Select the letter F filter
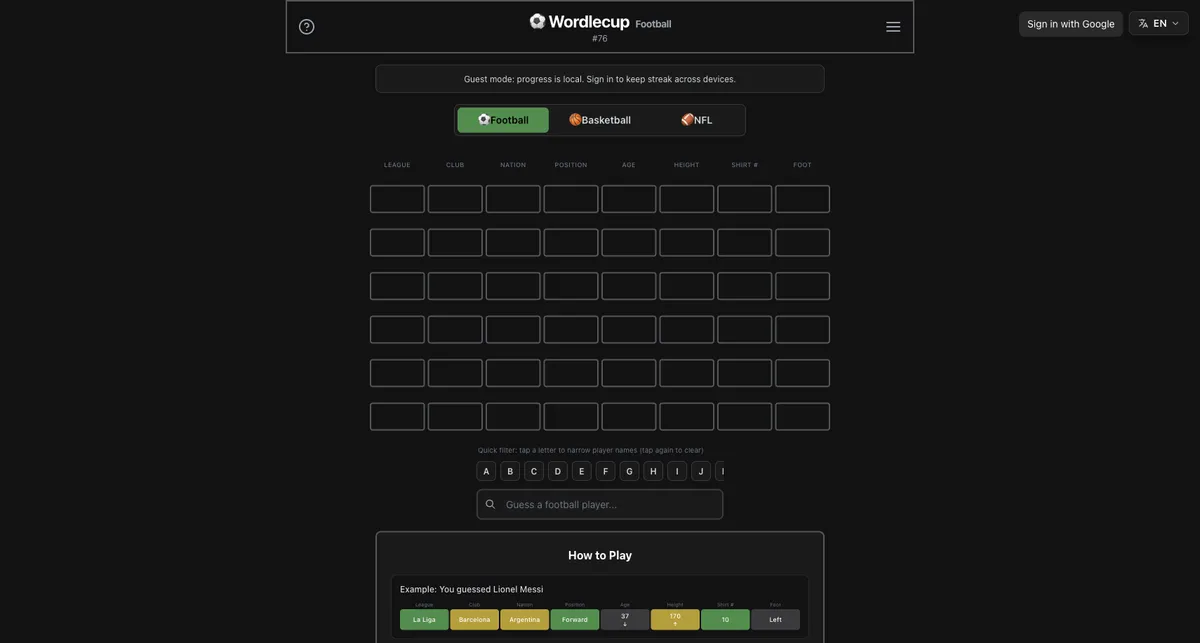This screenshot has height=643, width=1200. (606, 471)
